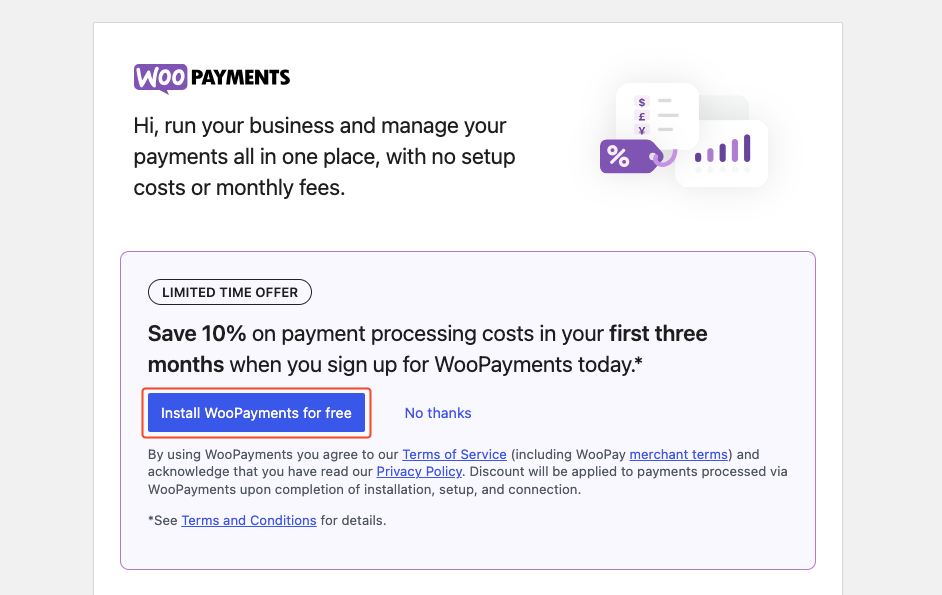Open the Terms and Conditions link
This screenshot has height=595, width=942.
tap(249, 520)
